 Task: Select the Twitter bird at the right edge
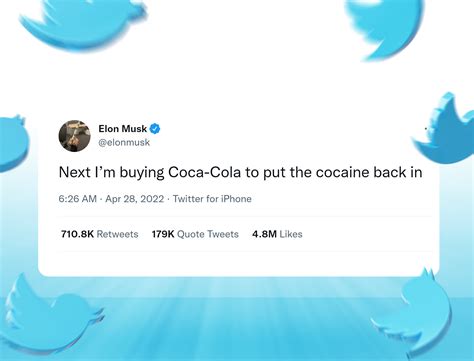pyautogui.click(x=445, y=128)
